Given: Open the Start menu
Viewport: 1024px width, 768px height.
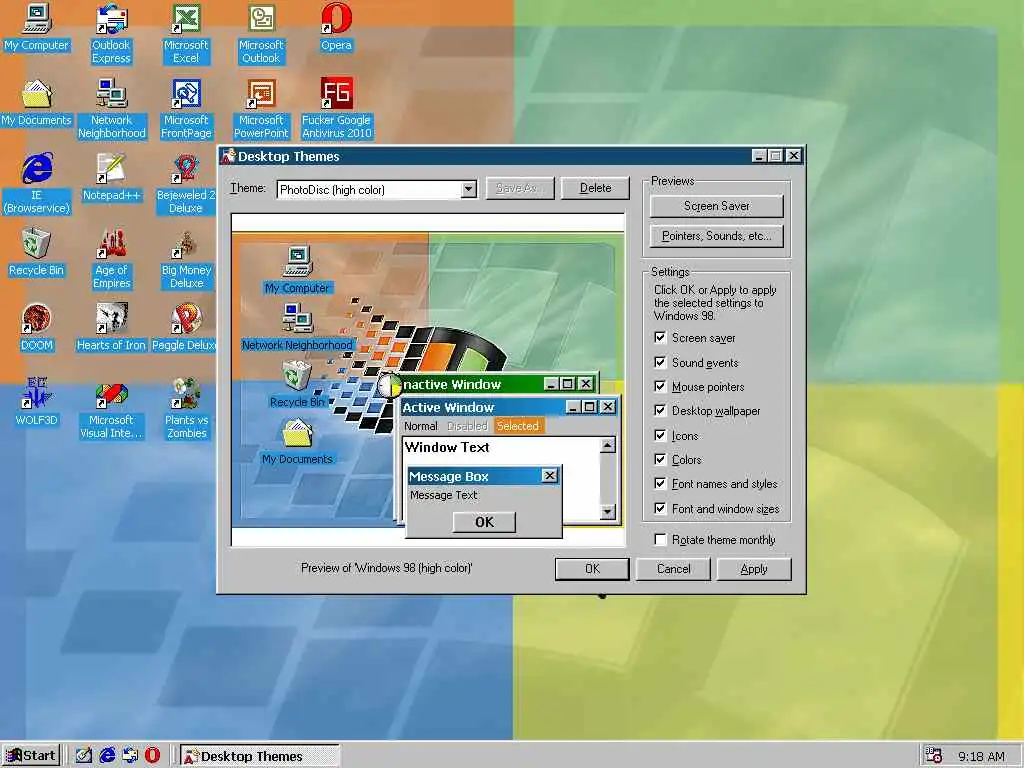Looking at the screenshot, I should point(31,756).
